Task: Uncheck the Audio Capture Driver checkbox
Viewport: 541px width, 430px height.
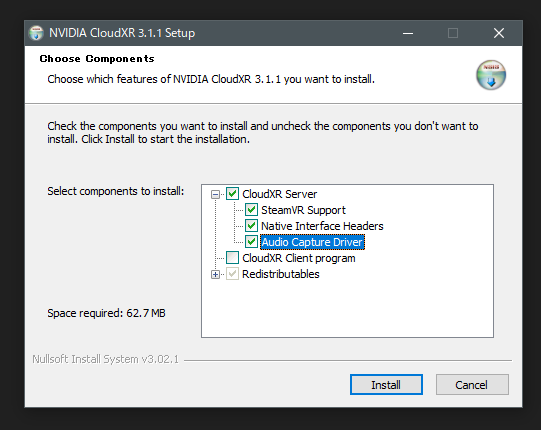Action: coord(251,242)
